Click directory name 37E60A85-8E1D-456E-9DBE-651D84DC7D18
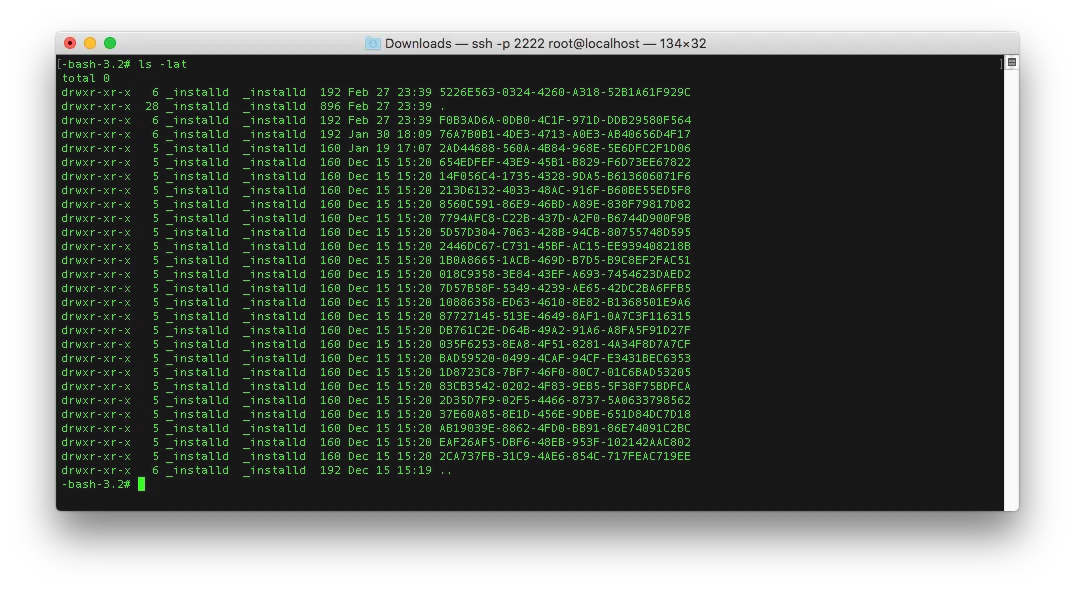The height and width of the screenshot is (591, 1075). (565, 414)
